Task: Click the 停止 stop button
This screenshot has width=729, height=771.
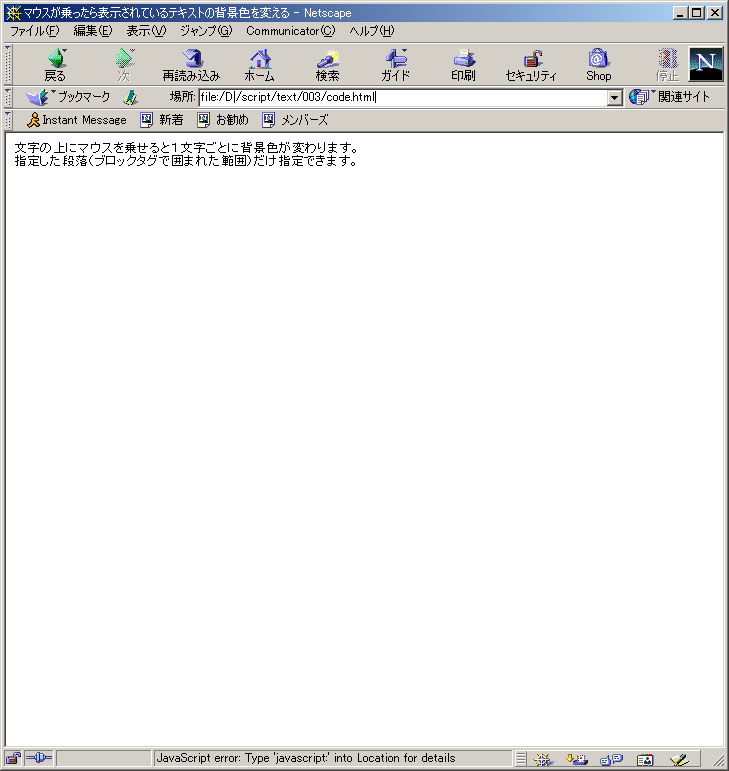Action: pos(667,65)
